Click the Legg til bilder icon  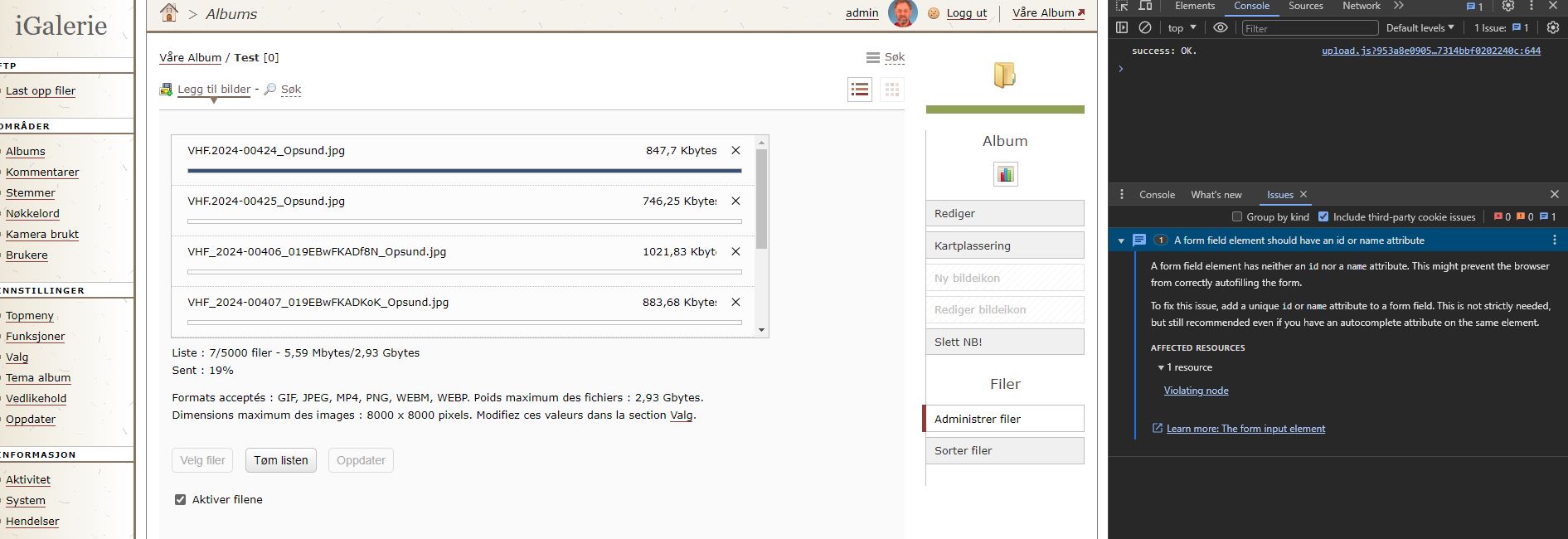(x=166, y=90)
